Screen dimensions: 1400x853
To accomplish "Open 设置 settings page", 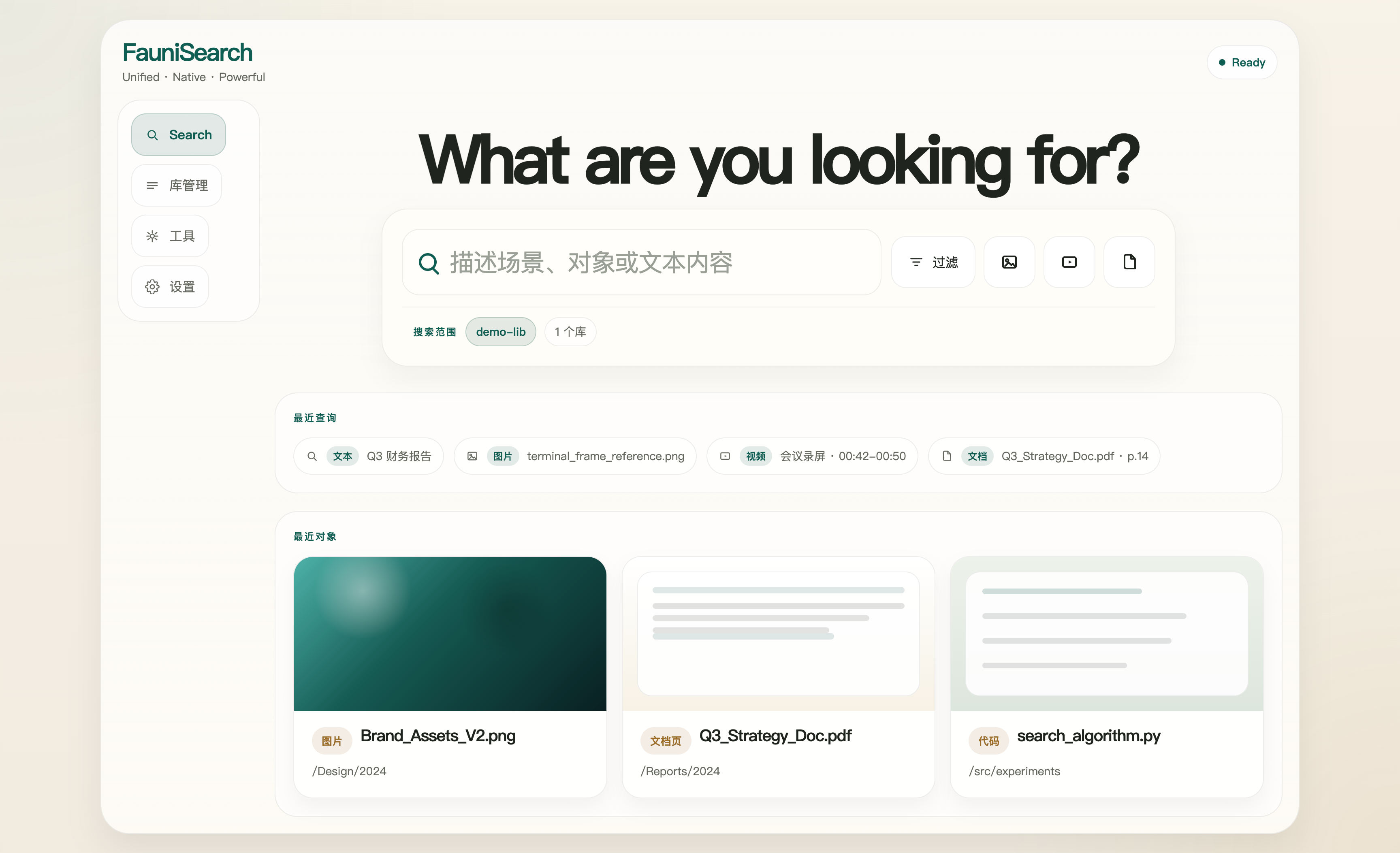I will (170, 286).
